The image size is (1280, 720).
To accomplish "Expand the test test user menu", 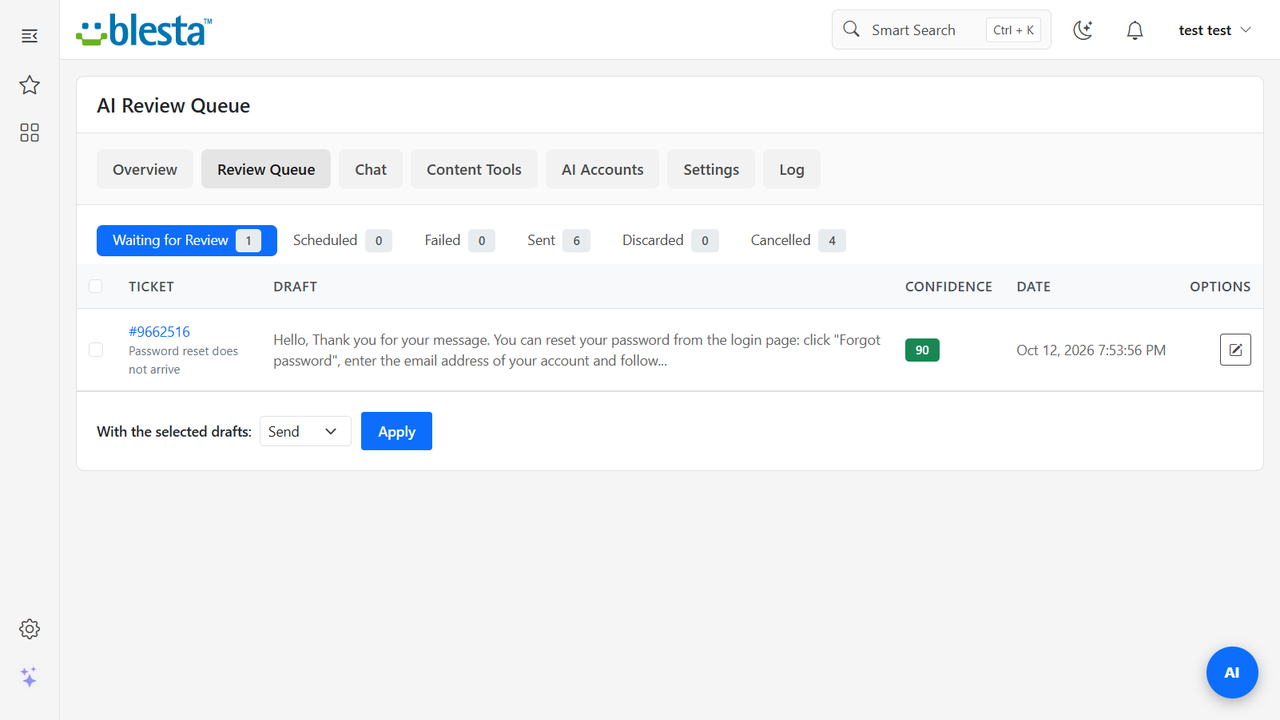I will [x=1215, y=30].
